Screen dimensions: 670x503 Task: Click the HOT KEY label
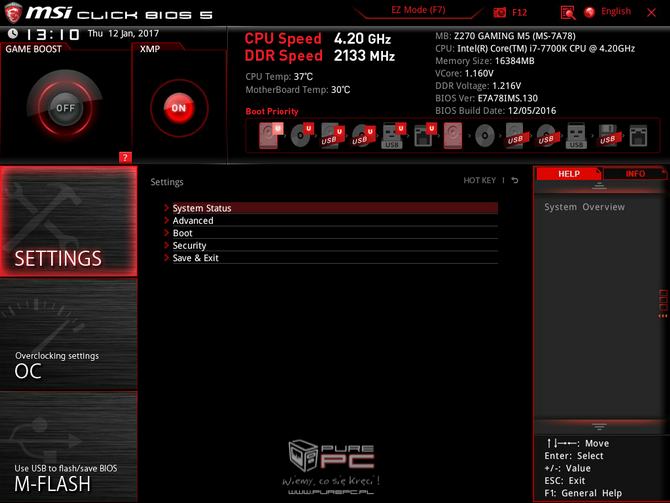479,180
